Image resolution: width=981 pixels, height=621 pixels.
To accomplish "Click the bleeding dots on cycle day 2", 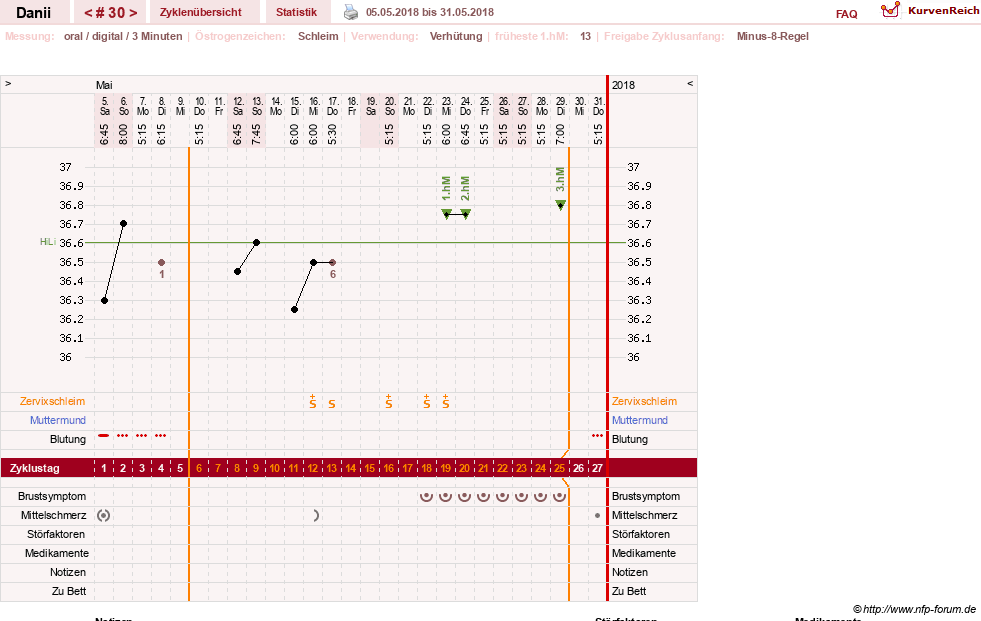I will [x=123, y=435].
